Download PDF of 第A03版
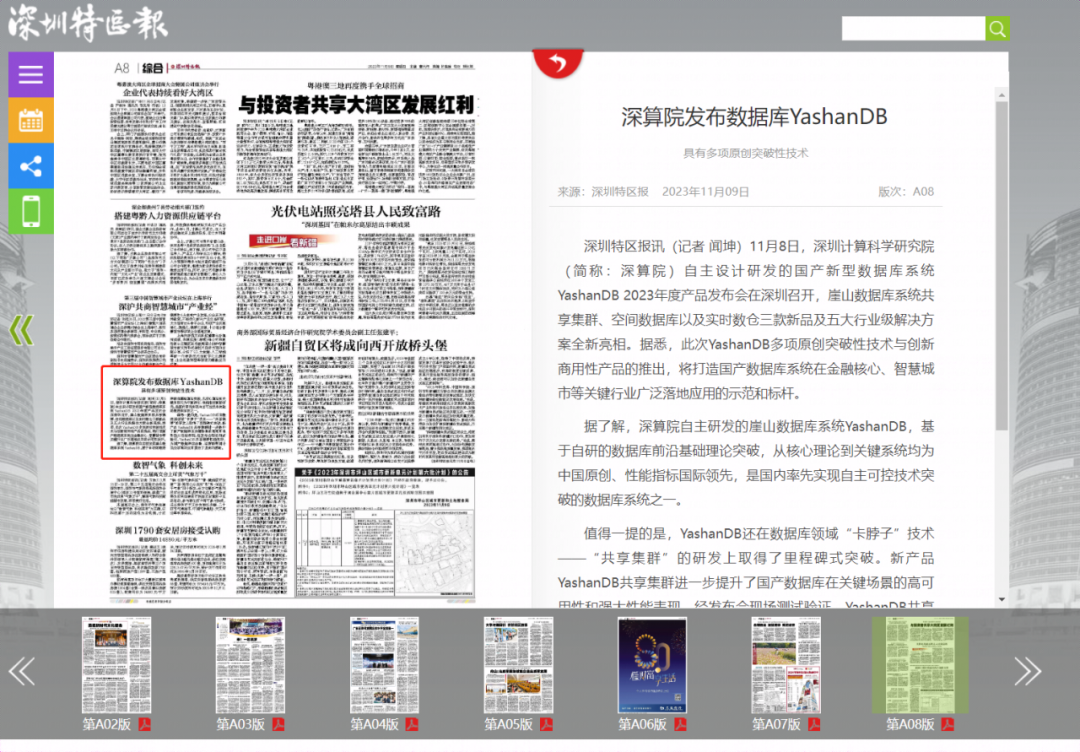Image resolution: width=1080 pixels, height=752 pixels. point(278,724)
